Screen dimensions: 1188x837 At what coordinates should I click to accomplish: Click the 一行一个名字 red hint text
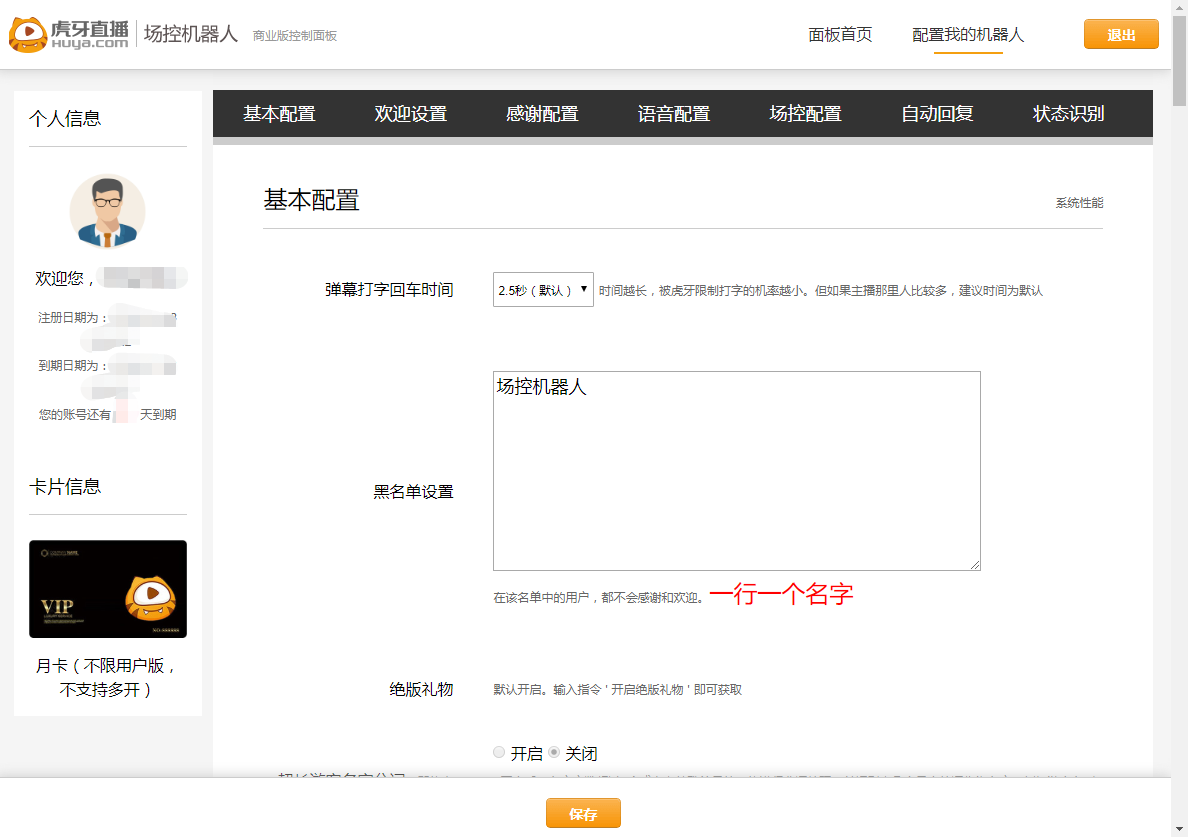tap(781, 594)
